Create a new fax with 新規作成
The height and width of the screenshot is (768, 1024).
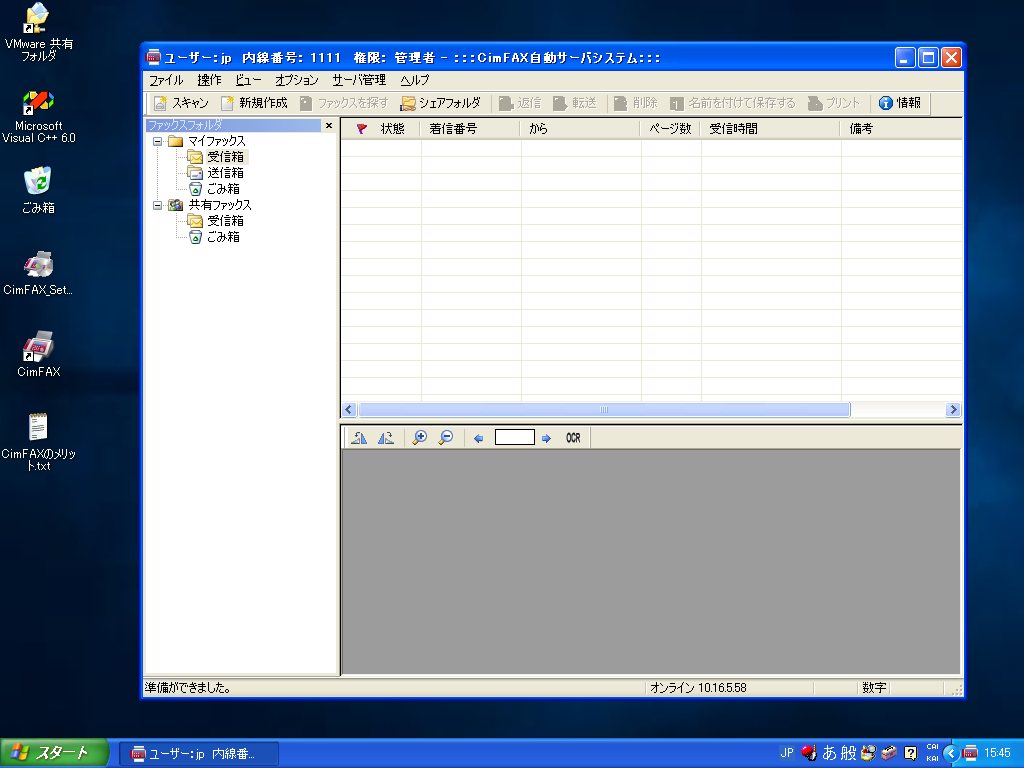pyautogui.click(x=254, y=103)
